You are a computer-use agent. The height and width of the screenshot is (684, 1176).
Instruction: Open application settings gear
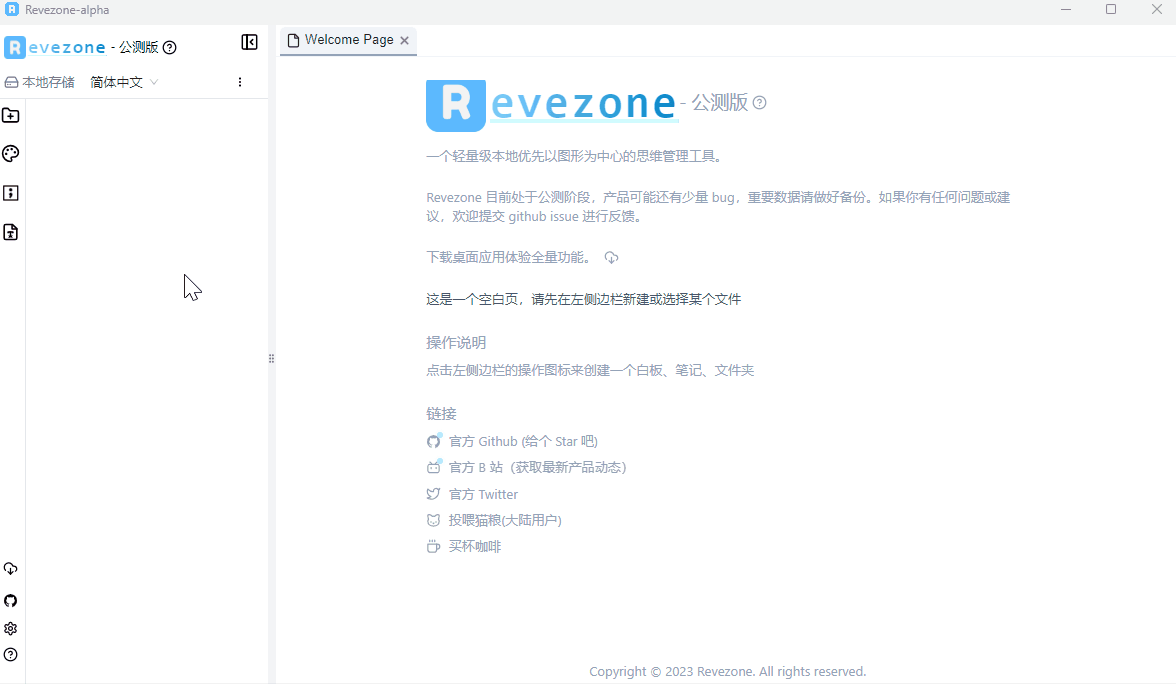[x=10, y=628]
